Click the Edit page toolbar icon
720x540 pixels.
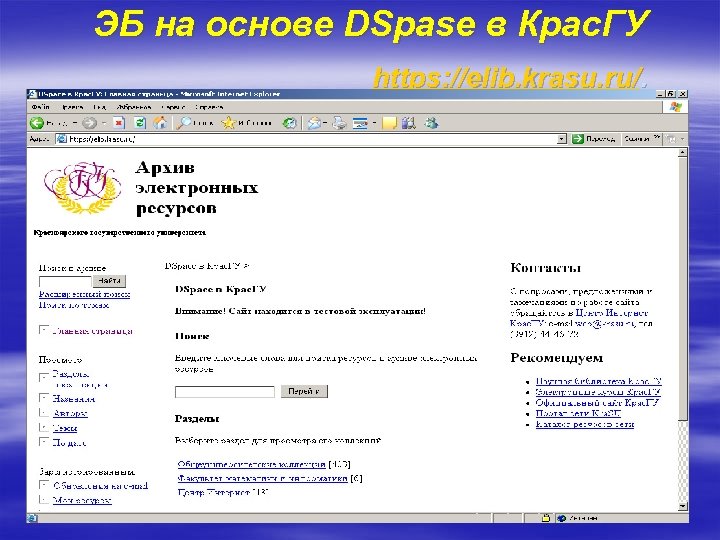(360, 123)
